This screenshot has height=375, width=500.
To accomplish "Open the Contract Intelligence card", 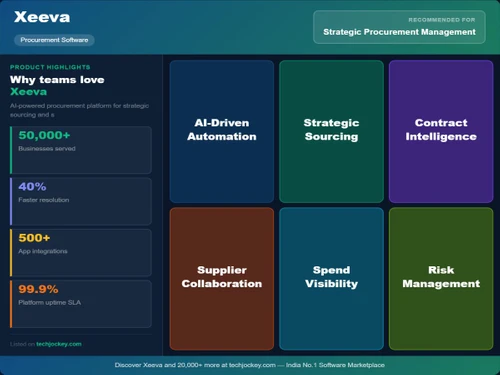I will [x=441, y=131].
